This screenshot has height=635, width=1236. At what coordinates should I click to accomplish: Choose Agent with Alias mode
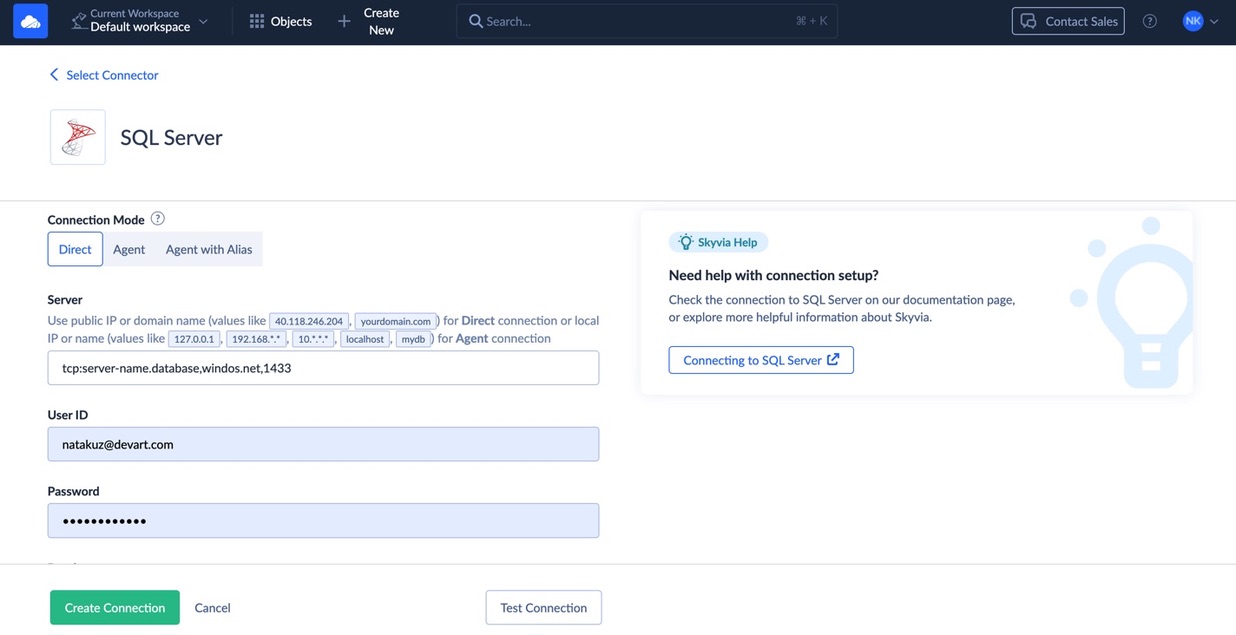click(x=209, y=249)
